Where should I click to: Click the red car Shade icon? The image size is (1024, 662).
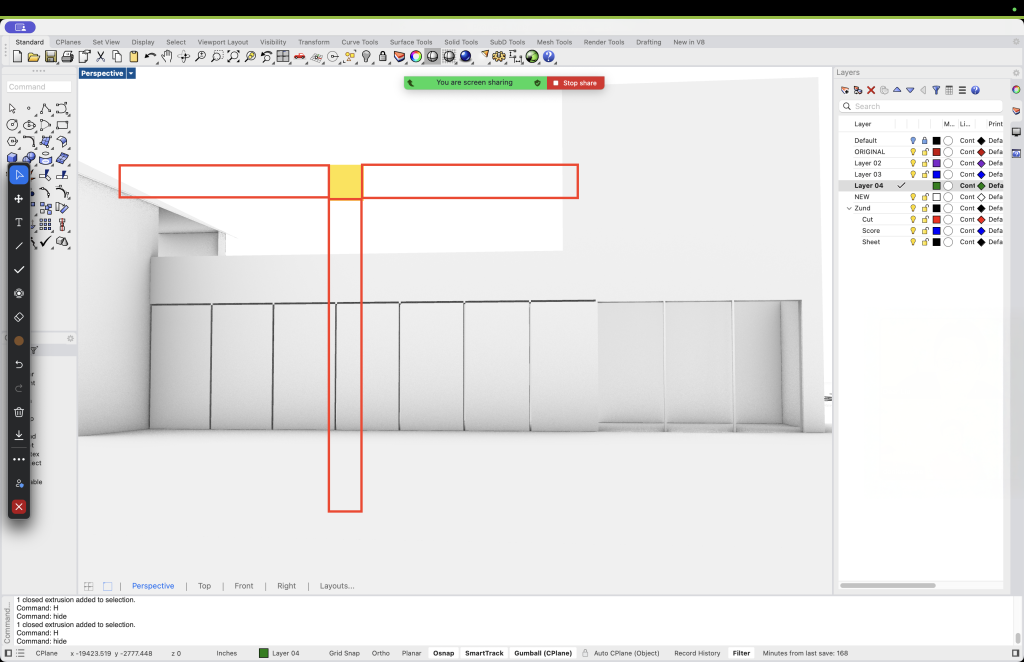[300, 57]
